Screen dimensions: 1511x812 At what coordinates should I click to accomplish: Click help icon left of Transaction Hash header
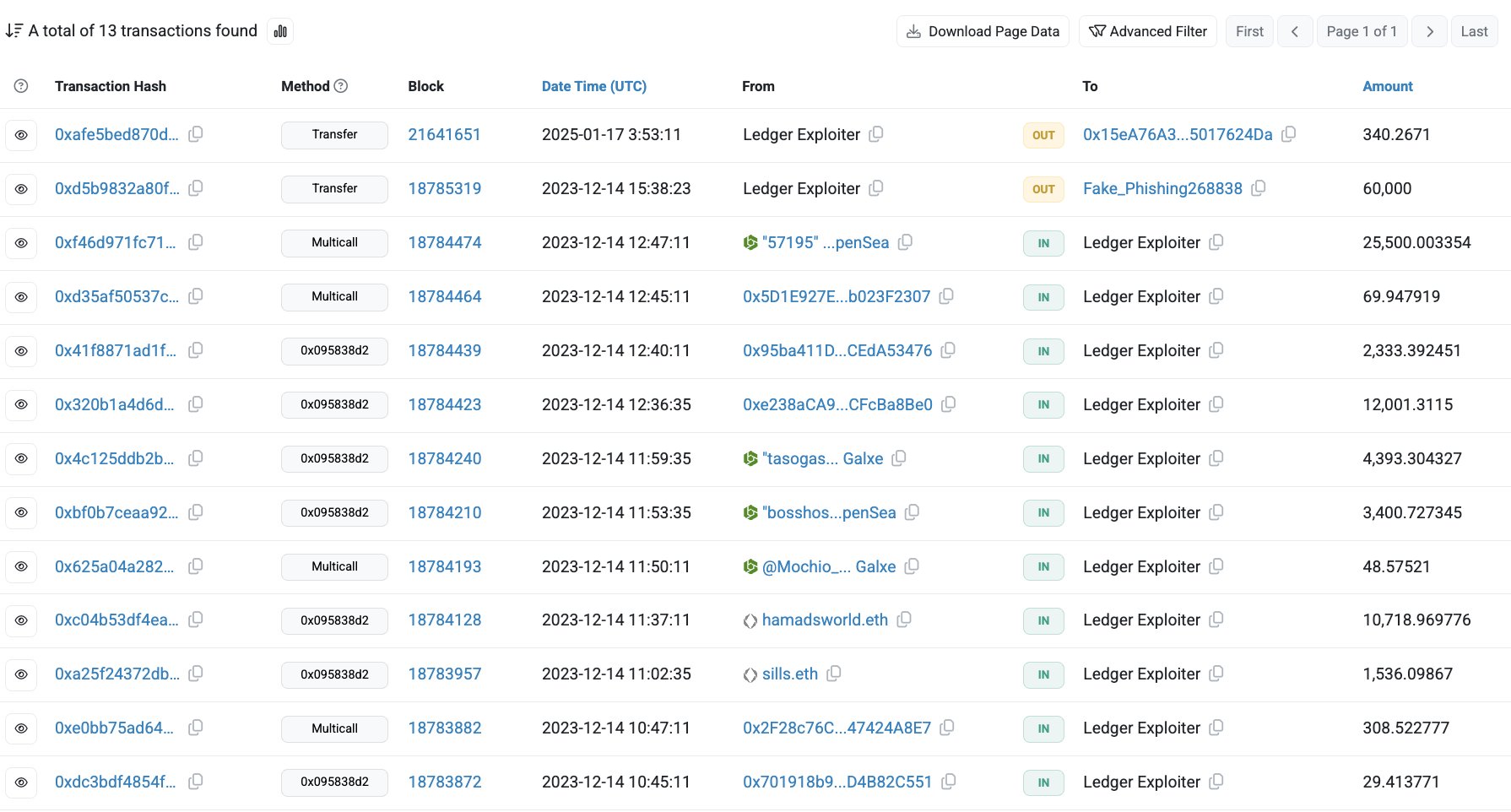click(21, 86)
